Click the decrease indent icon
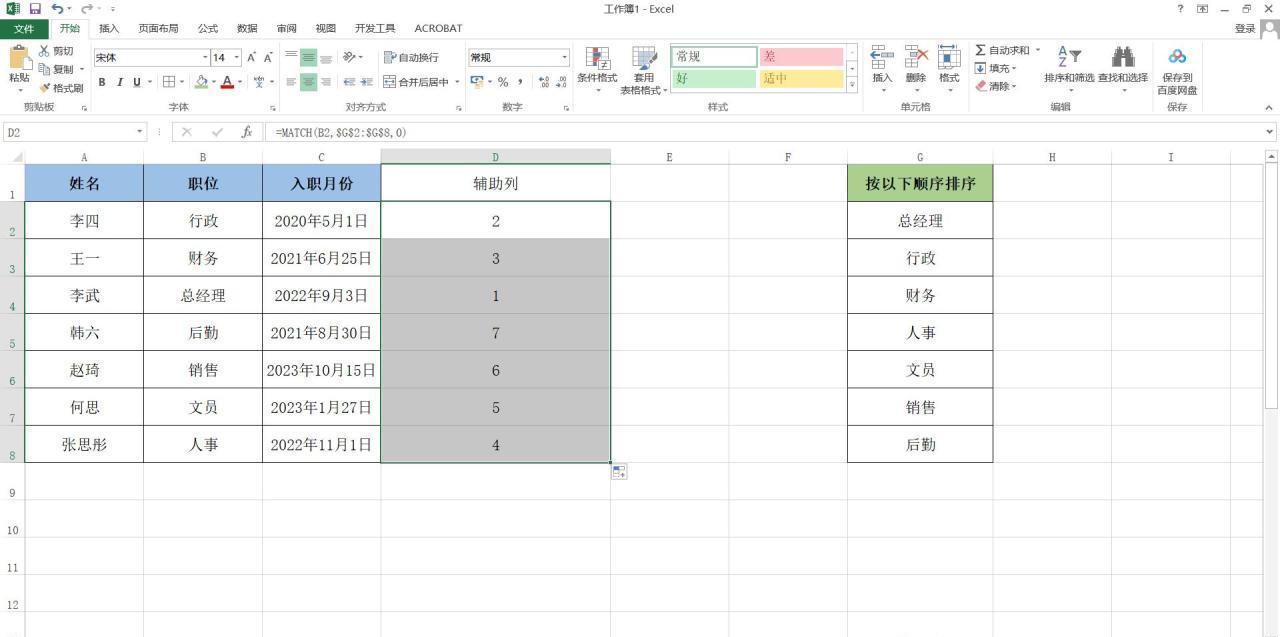 pyautogui.click(x=349, y=82)
